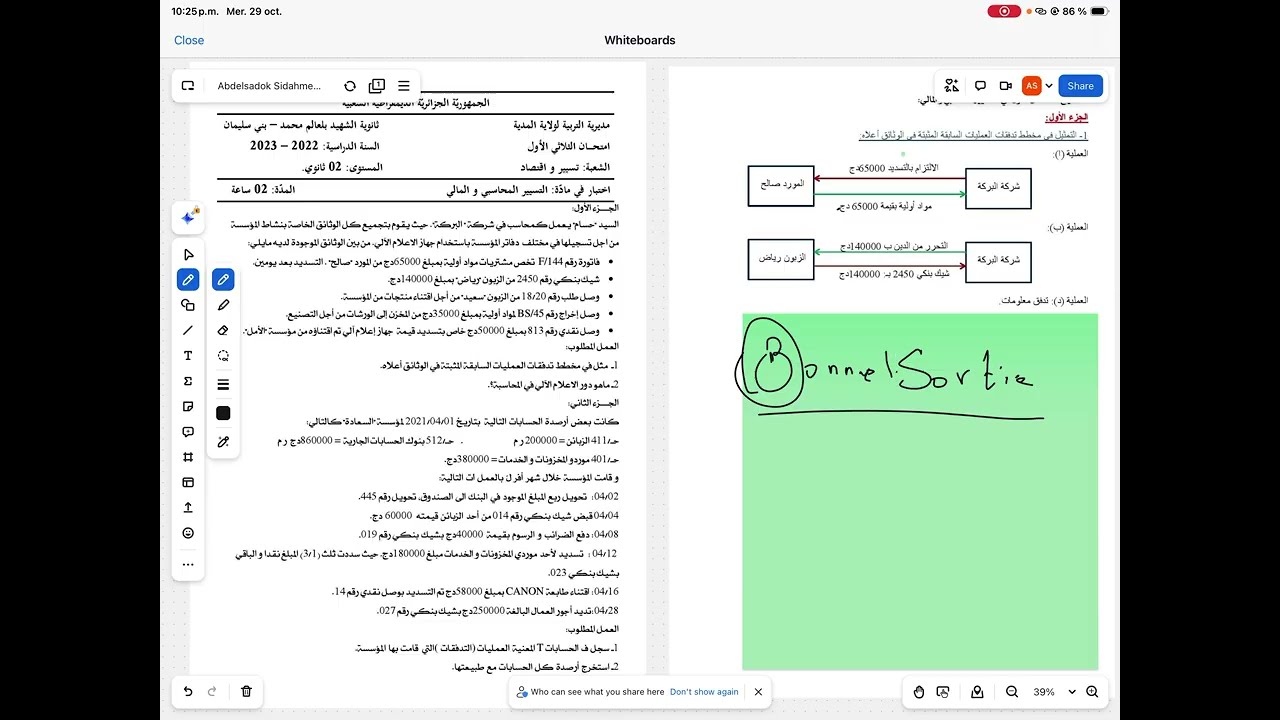Select the lasso selection tool

click(x=223, y=355)
